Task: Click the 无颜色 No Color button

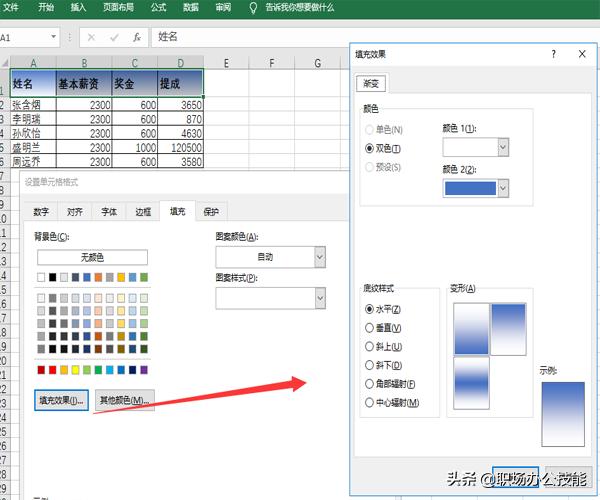Action: click(92, 257)
